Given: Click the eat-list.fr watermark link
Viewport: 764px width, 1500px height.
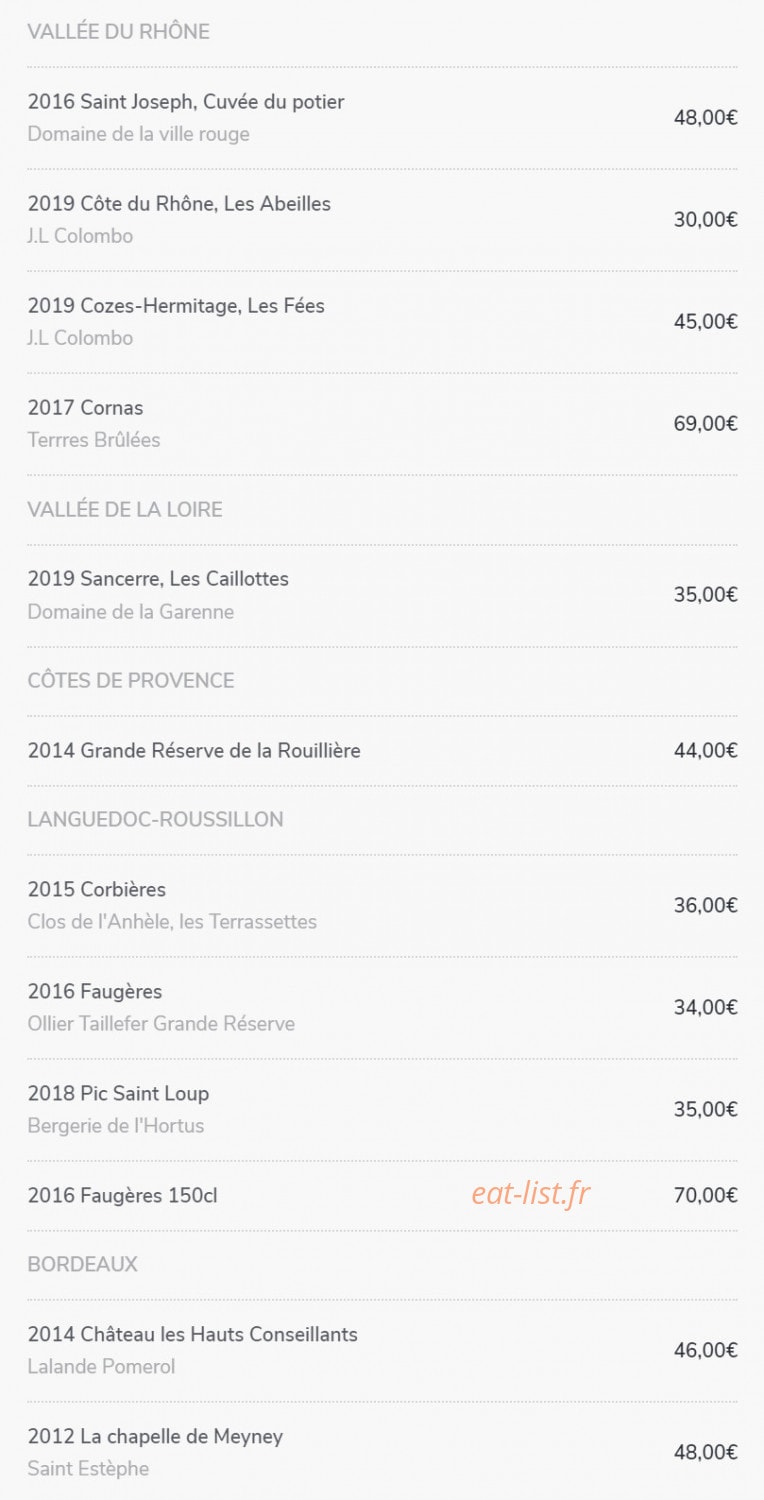Looking at the screenshot, I should click(531, 1192).
